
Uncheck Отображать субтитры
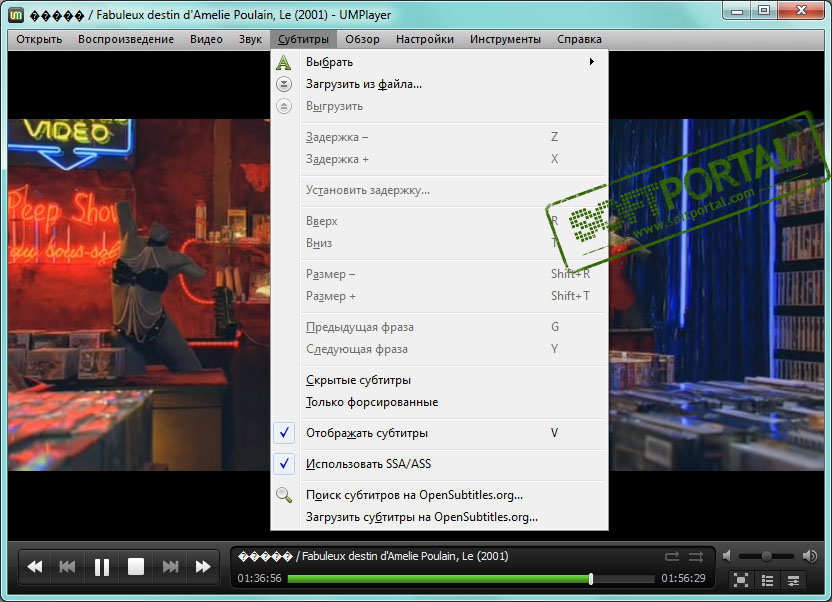439,433
